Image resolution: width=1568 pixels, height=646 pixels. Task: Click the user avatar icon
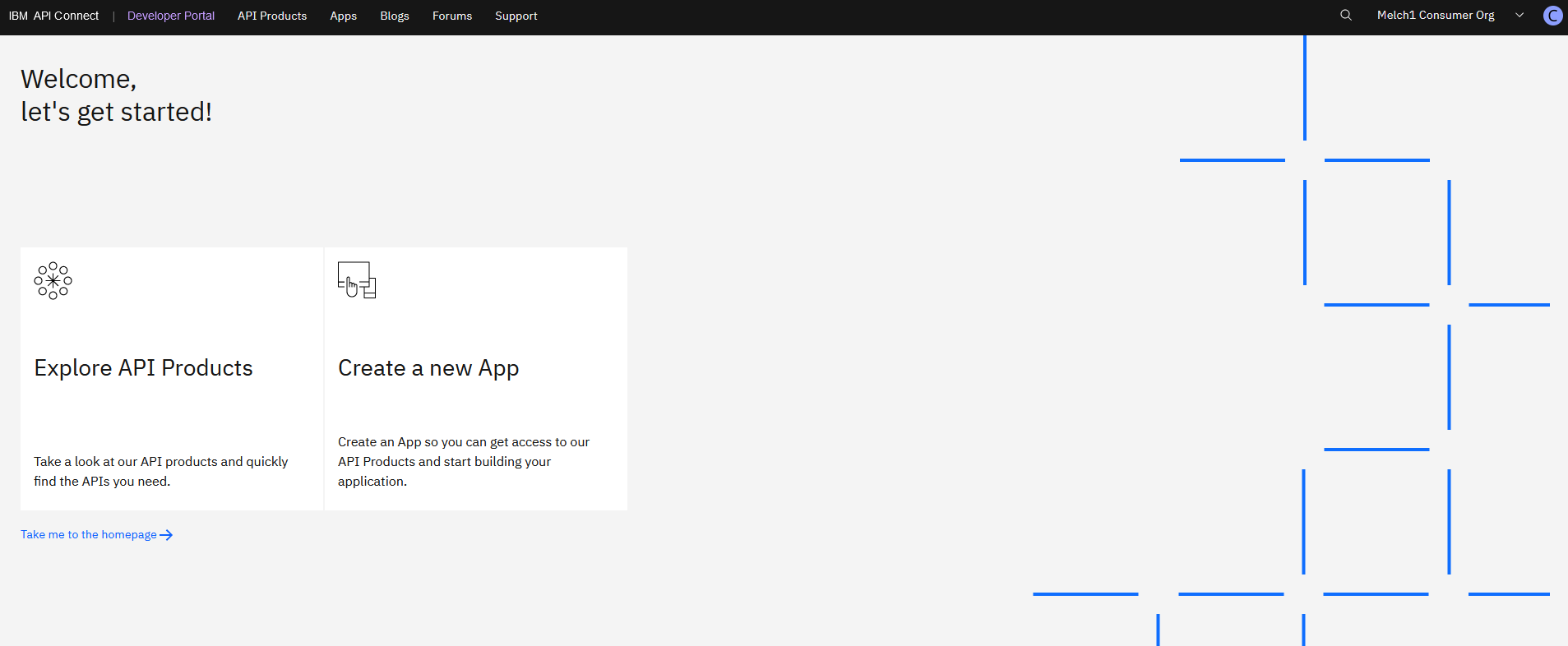[x=1552, y=16]
